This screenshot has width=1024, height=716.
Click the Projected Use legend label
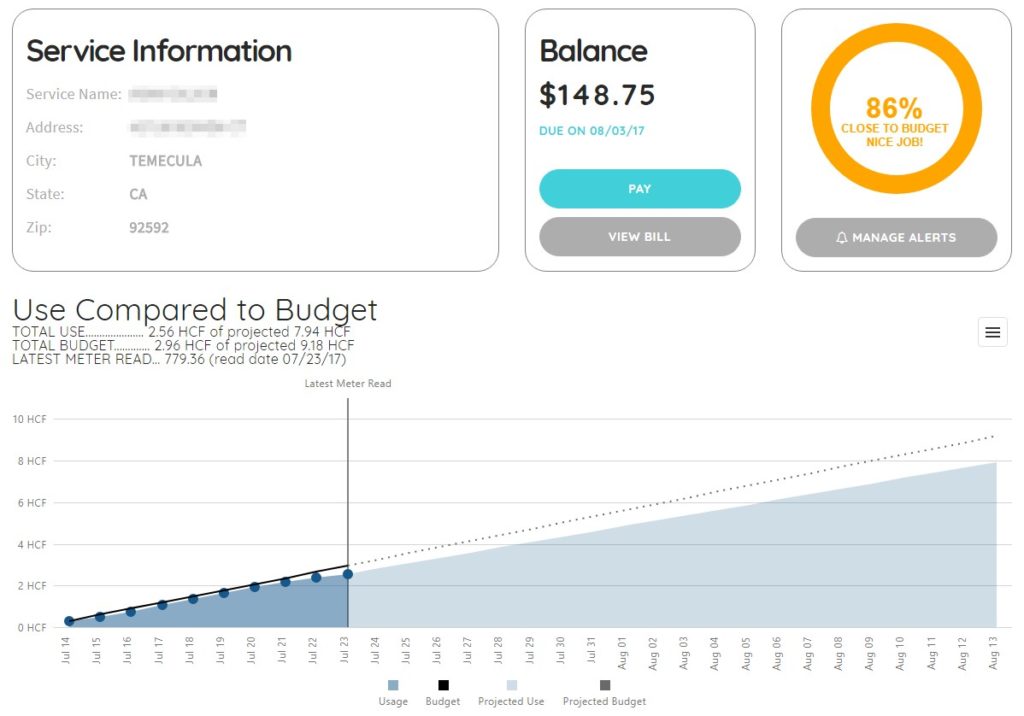pyautogui.click(x=511, y=701)
